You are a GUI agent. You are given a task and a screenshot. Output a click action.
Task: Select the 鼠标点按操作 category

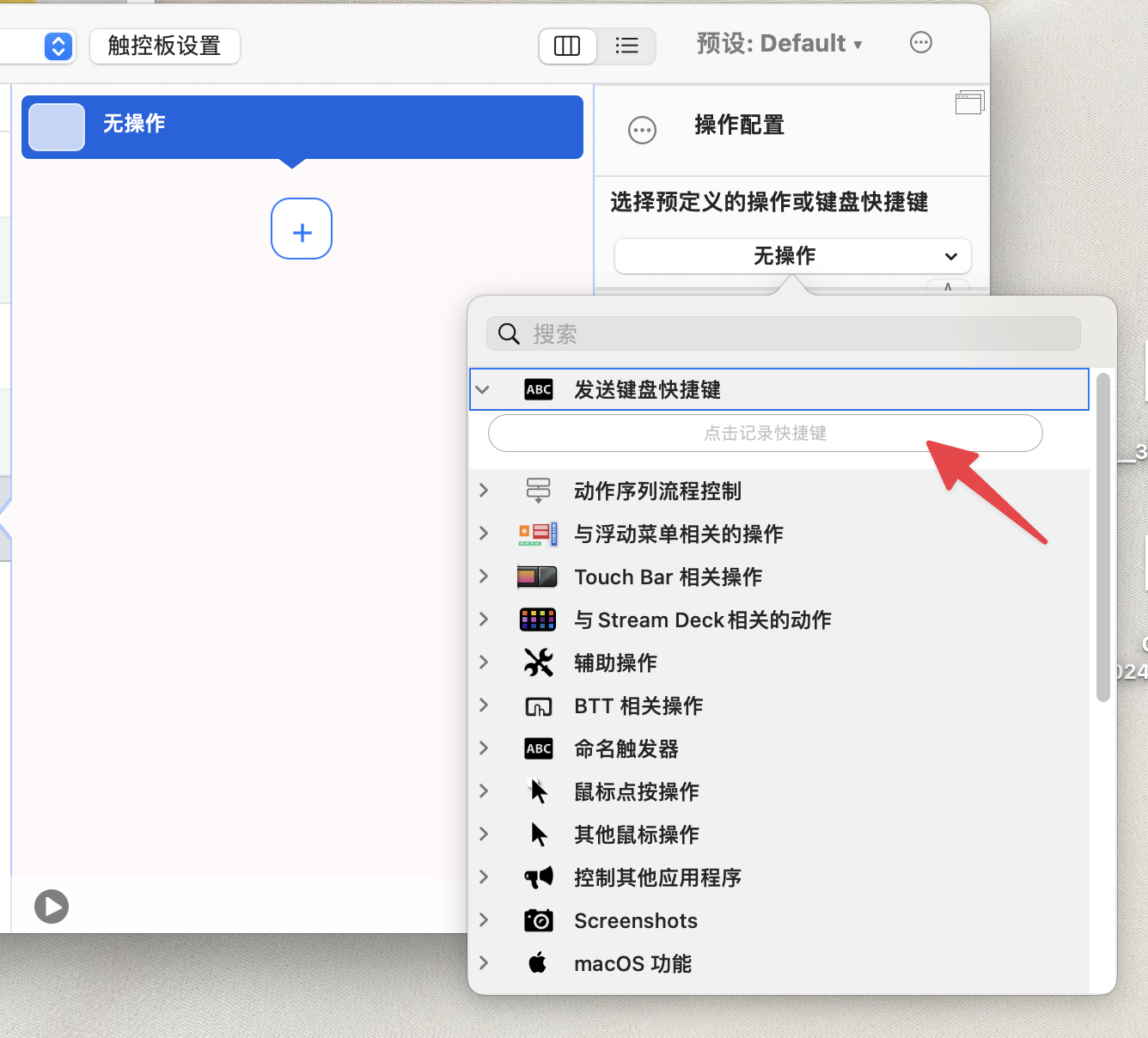pyautogui.click(x=636, y=791)
